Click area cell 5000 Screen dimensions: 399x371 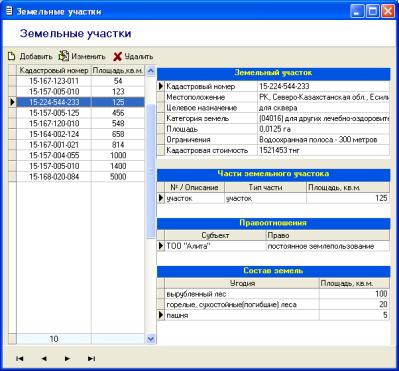118,177
